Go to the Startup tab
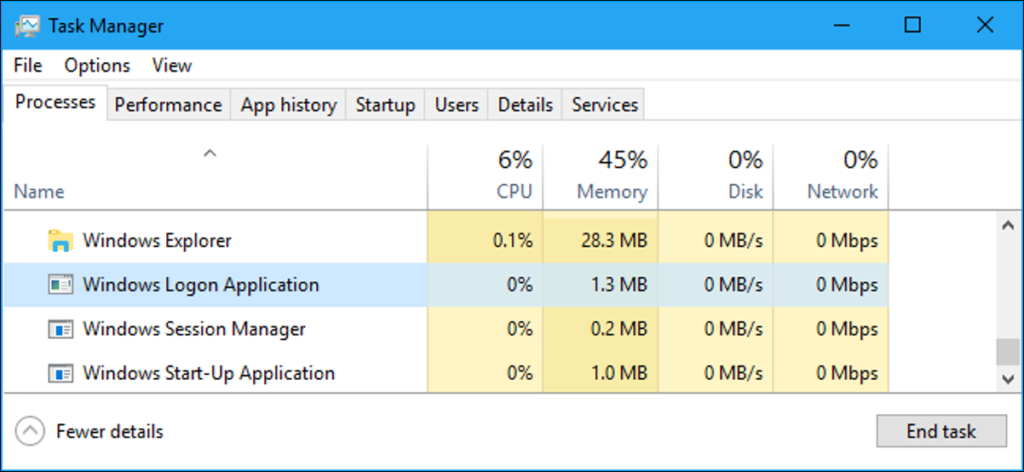 coord(385,105)
